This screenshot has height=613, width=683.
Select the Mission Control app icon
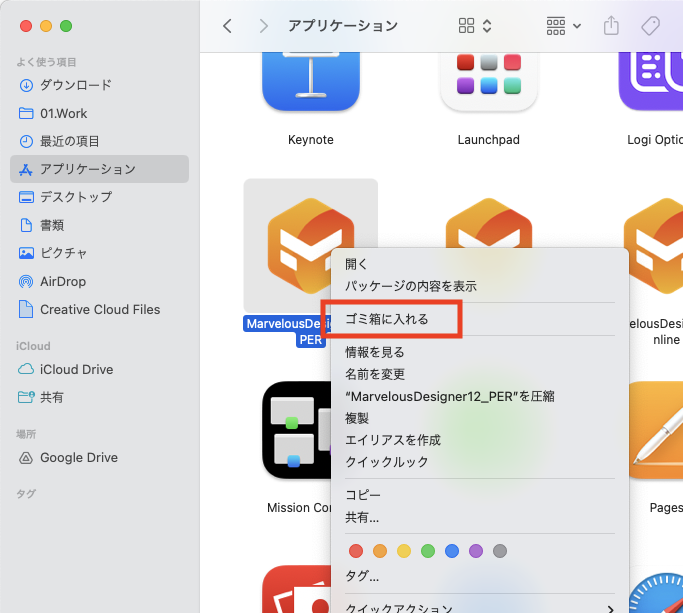click(297, 430)
